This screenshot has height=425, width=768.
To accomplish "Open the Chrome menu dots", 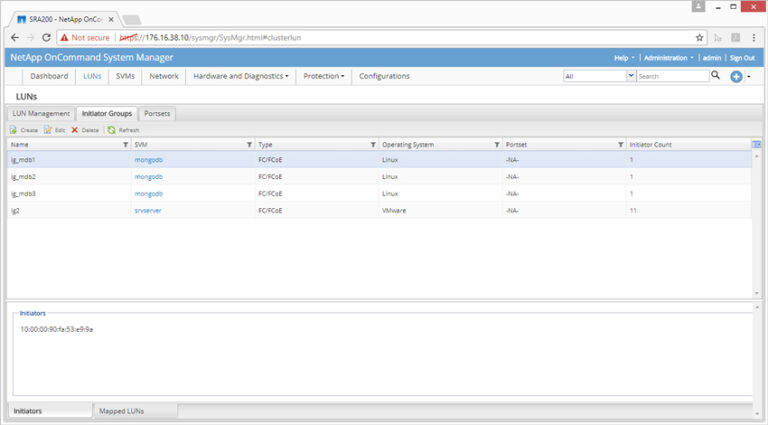I will [754, 38].
